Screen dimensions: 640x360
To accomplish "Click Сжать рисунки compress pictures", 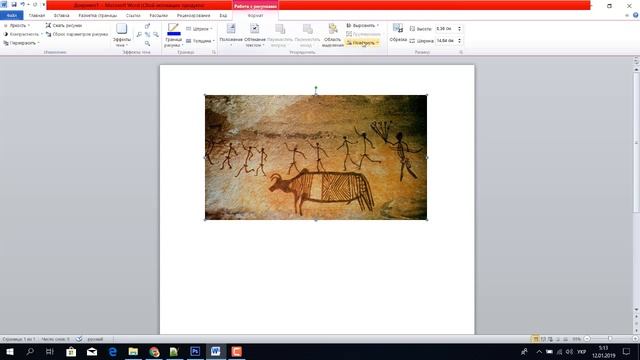I will [x=64, y=25].
